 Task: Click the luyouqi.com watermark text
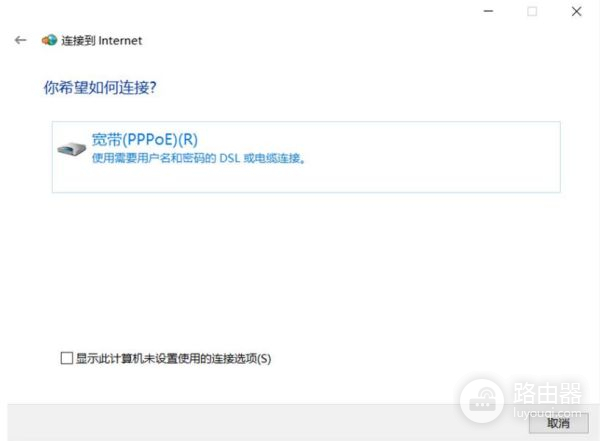pyautogui.click(x=547, y=413)
